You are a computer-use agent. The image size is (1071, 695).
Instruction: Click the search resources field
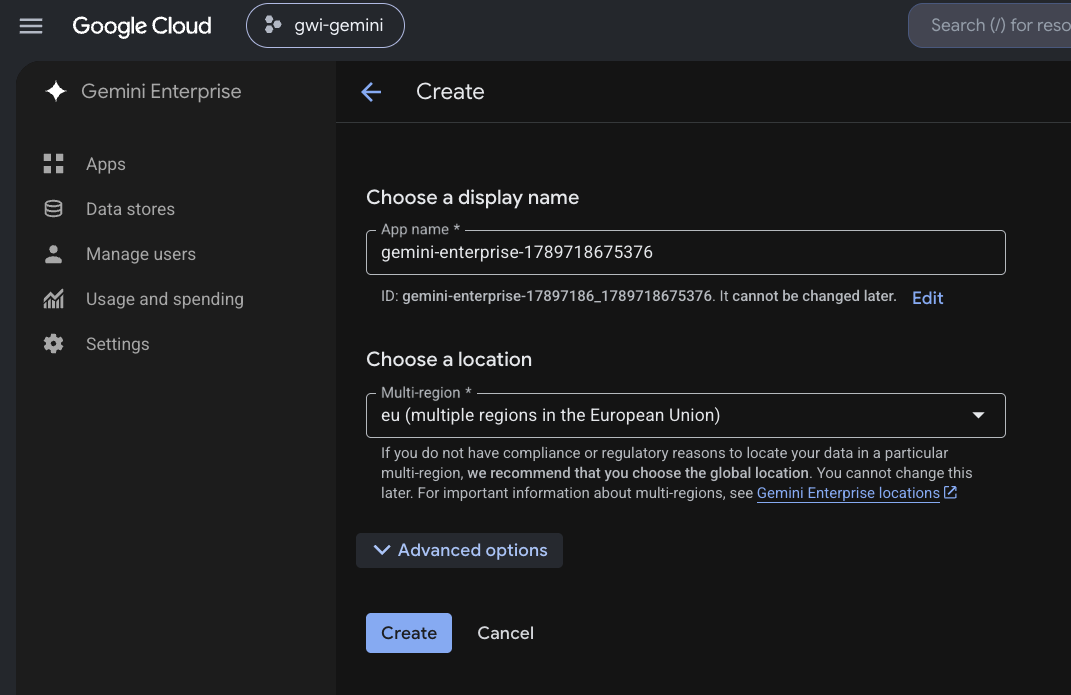click(x=990, y=26)
